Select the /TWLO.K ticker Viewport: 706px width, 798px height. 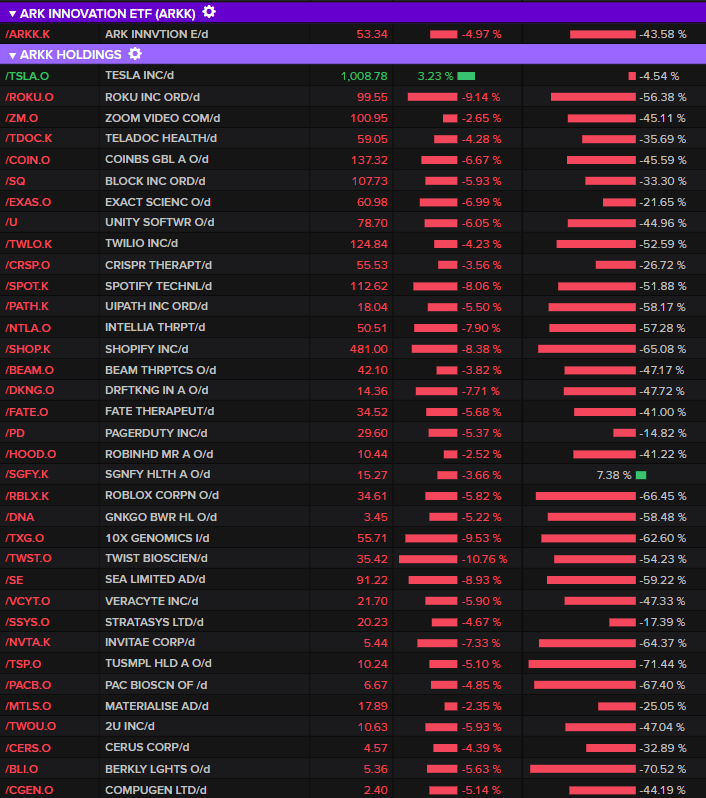29,244
